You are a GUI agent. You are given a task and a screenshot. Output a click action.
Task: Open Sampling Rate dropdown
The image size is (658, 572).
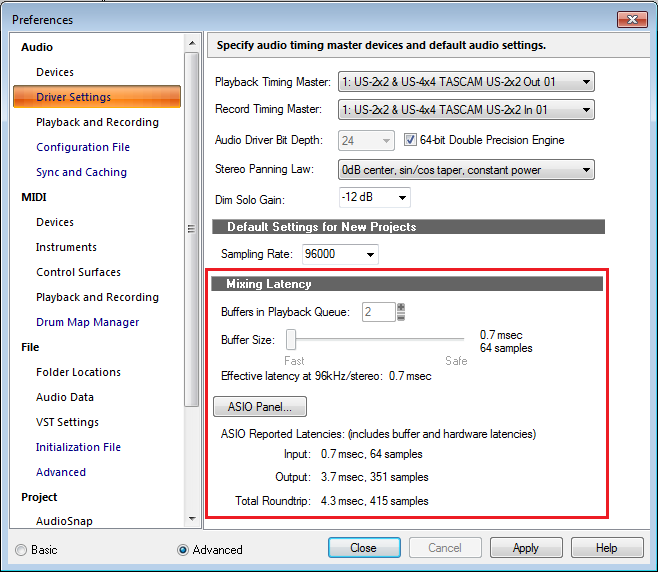coord(340,254)
